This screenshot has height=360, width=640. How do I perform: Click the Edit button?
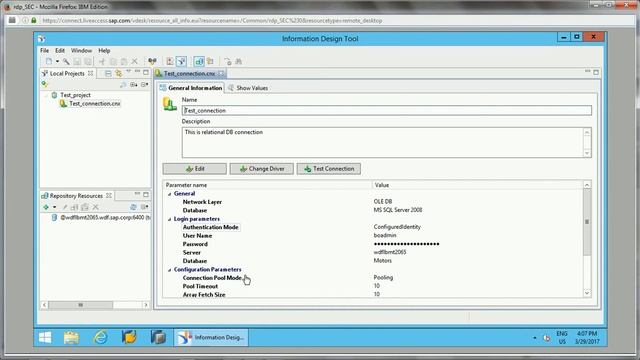(195, 169)
